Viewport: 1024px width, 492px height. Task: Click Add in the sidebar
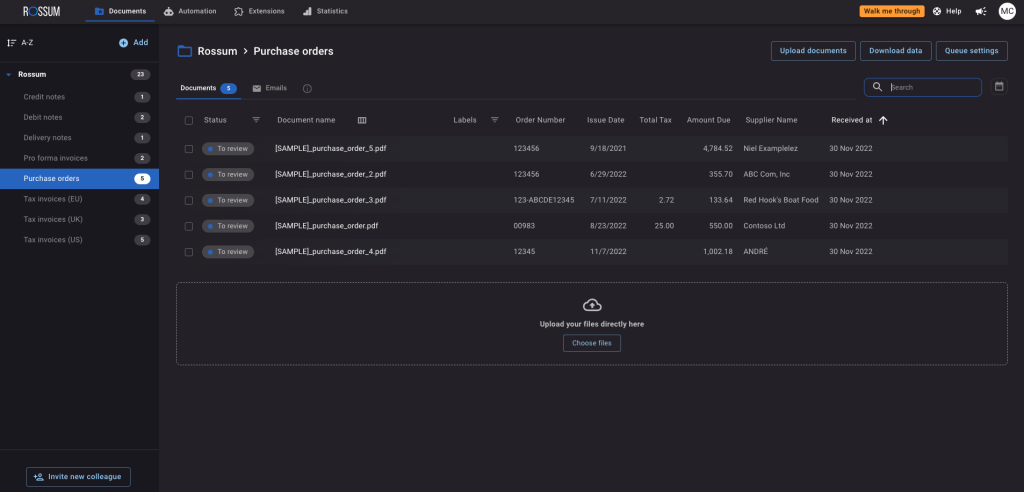point(134,42)
